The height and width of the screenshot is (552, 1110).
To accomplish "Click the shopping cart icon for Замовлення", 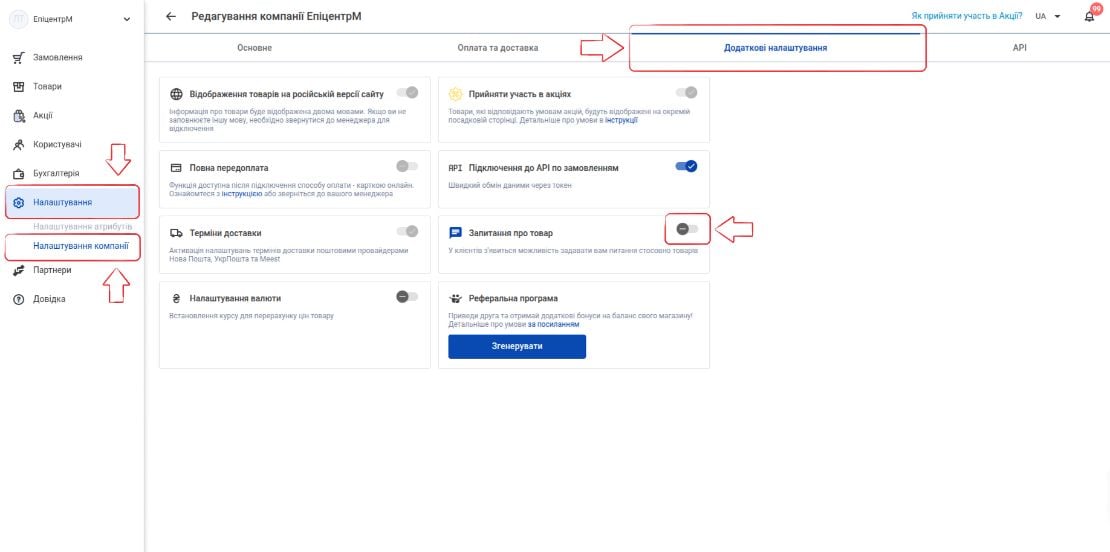I will click(19, 57).
